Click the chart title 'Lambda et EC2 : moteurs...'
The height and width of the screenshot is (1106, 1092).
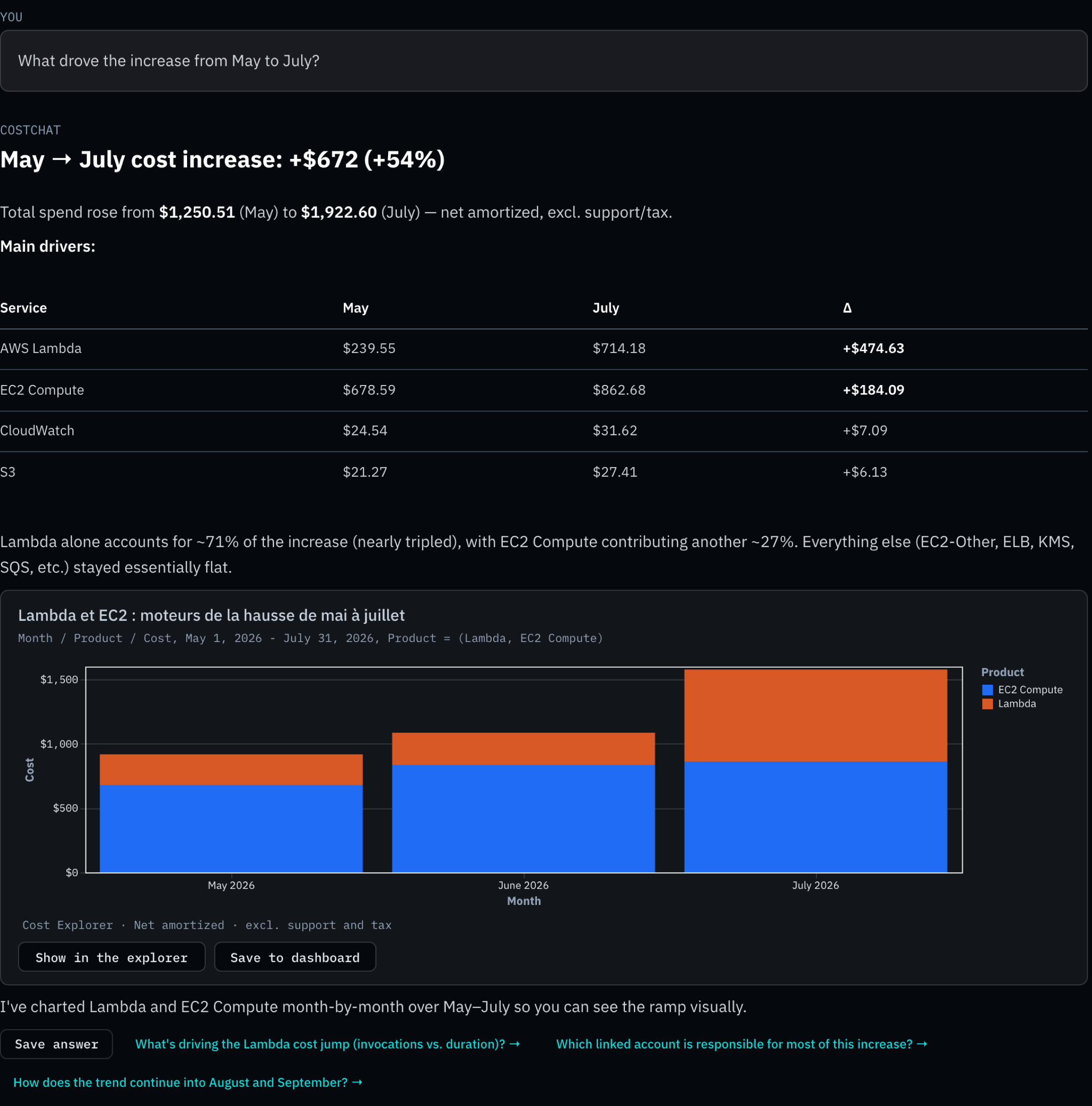[x=211, y=615]
